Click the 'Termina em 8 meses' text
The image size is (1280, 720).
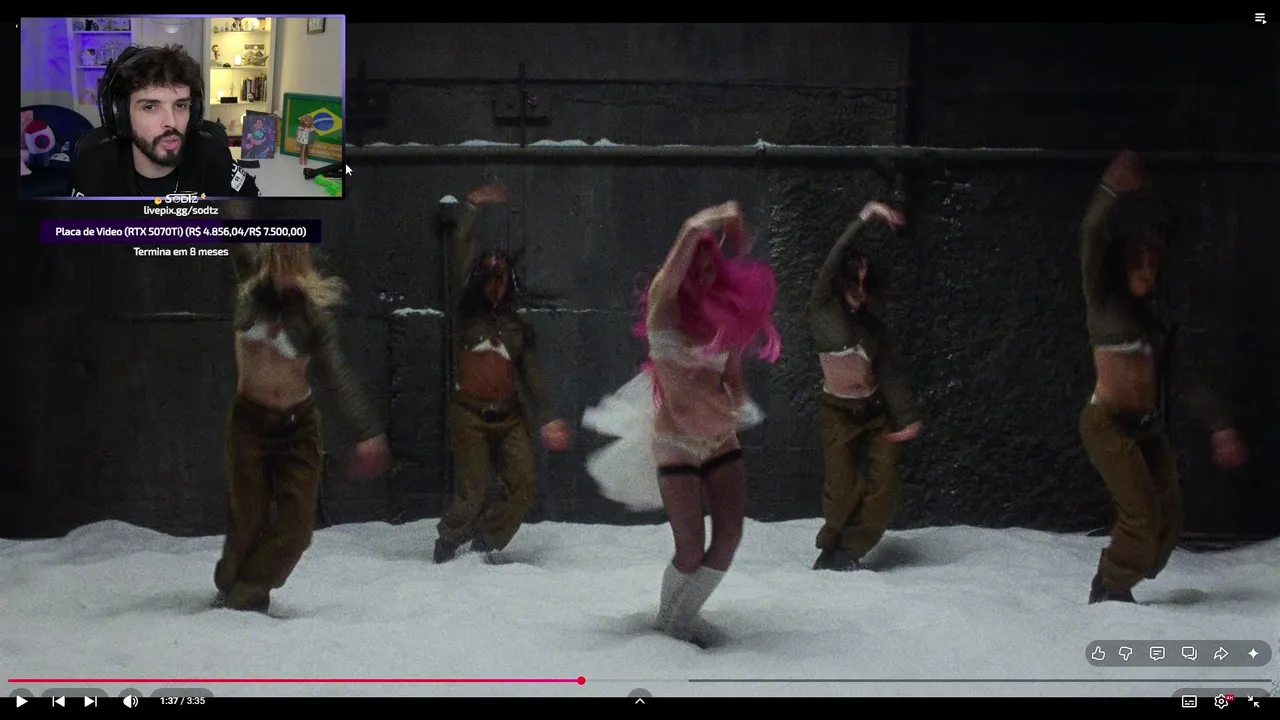tap(181, 252)
